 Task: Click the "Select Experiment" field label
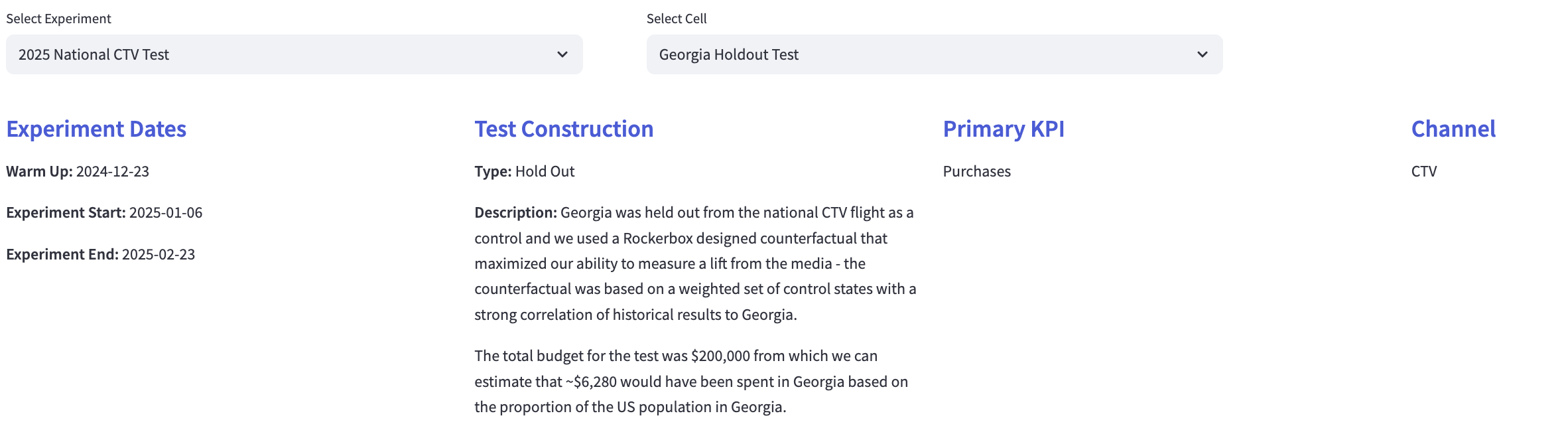[x=58, y=19]
